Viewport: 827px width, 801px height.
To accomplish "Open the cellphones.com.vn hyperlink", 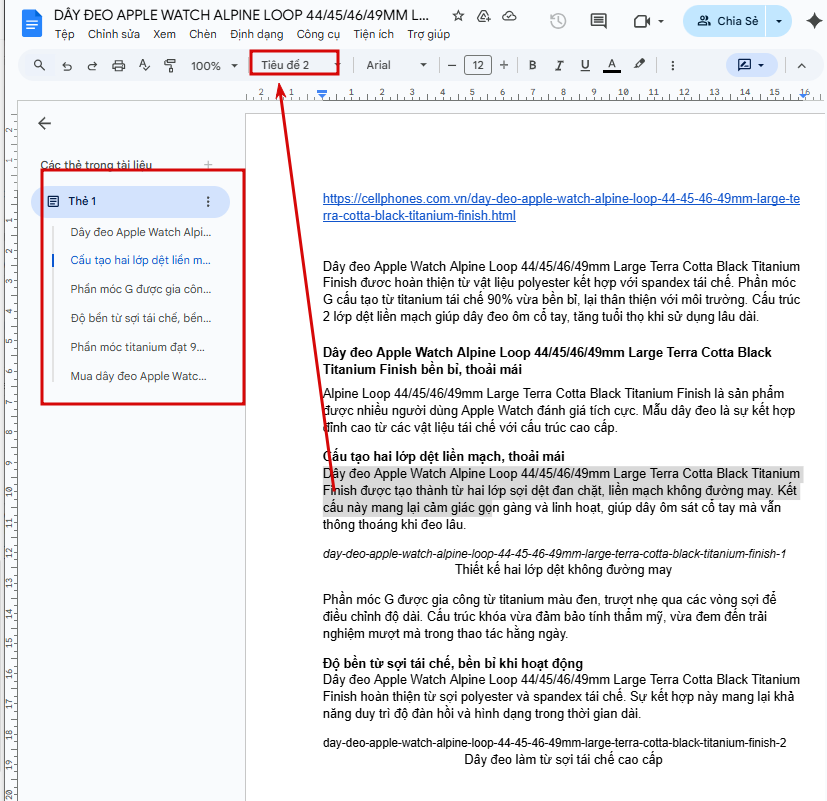I will [561, 207].
